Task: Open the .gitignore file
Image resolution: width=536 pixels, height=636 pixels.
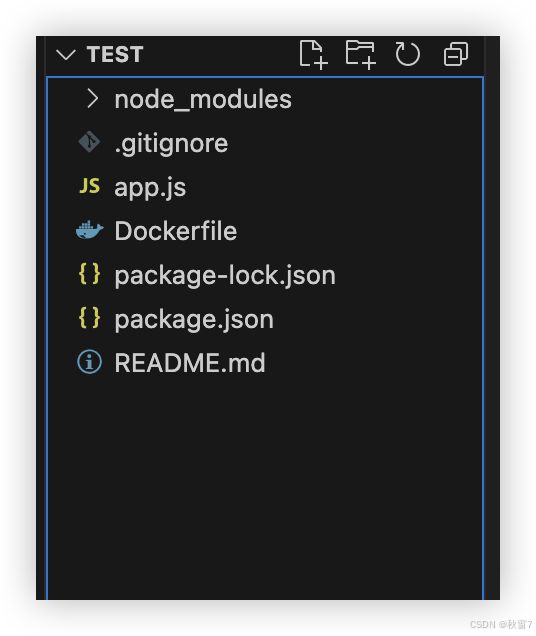Action: coord(171,144)
